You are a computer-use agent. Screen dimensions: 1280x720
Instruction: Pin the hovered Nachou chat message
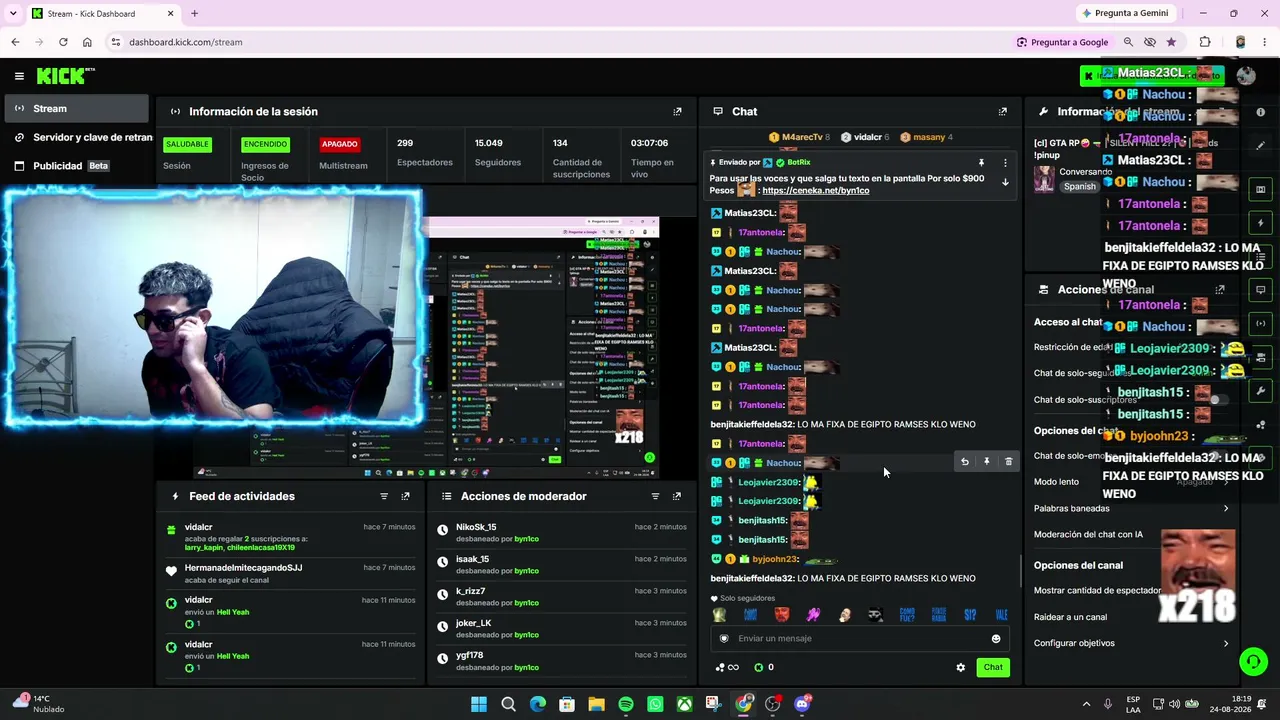coord(987,462)
